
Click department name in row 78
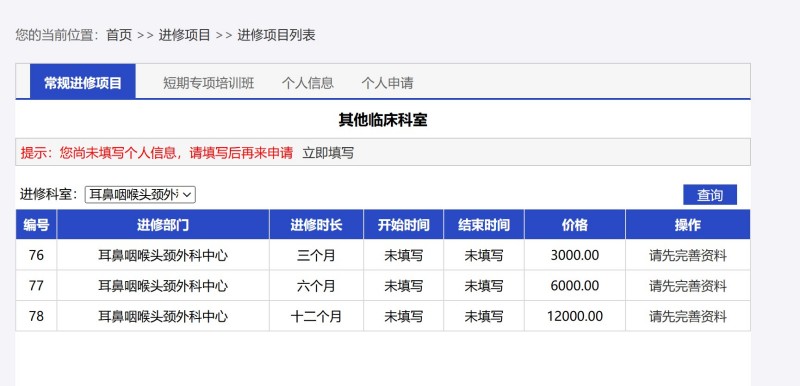pos(163,316)
